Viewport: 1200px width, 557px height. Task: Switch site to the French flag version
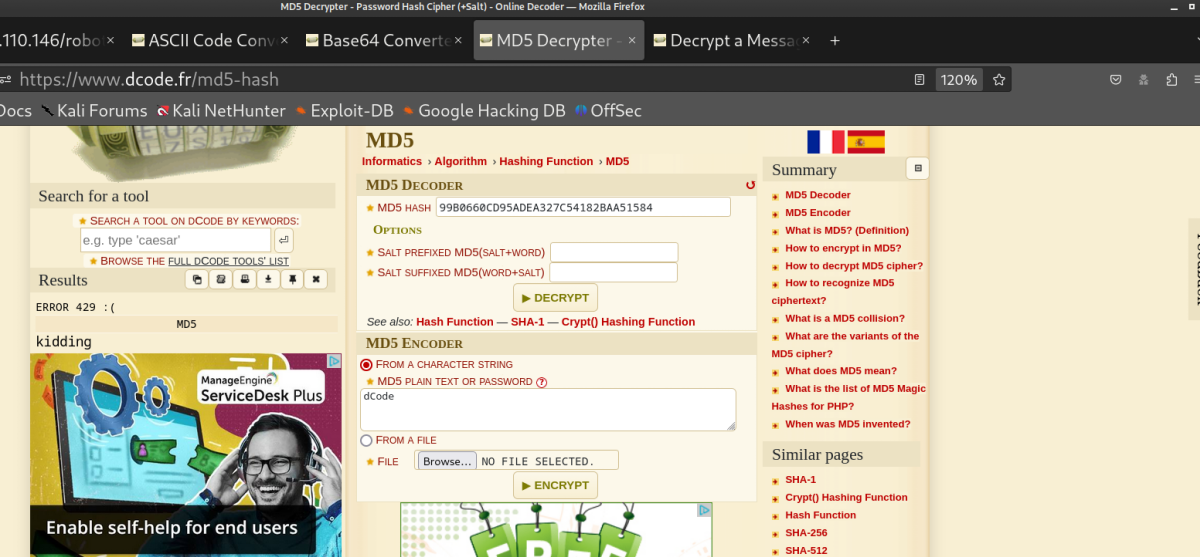tap(825, 142)
